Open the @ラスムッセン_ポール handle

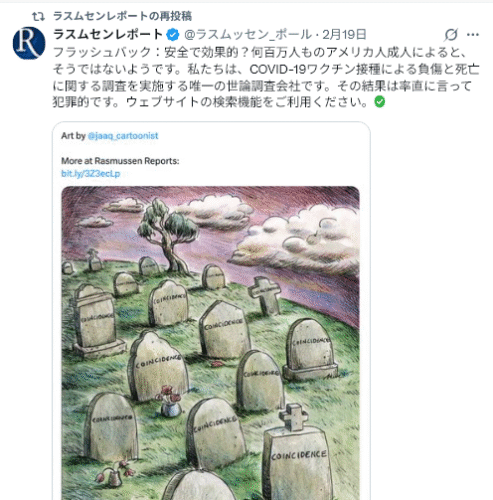248,34
